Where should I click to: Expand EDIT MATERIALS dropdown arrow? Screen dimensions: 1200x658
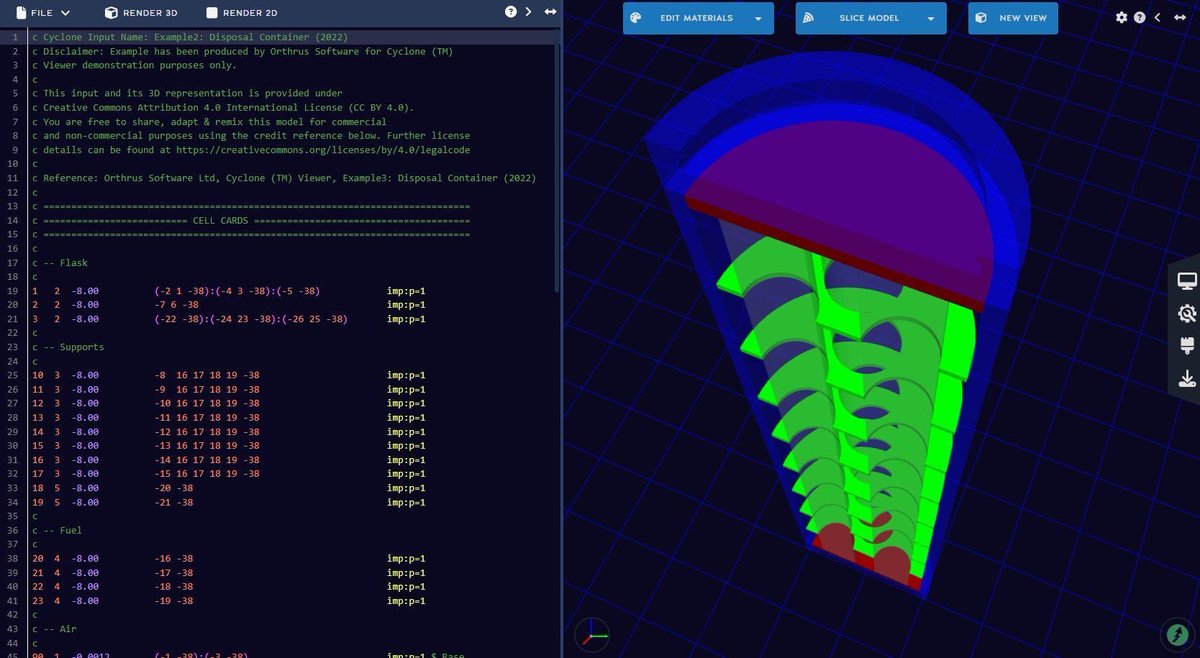point(758,18)
